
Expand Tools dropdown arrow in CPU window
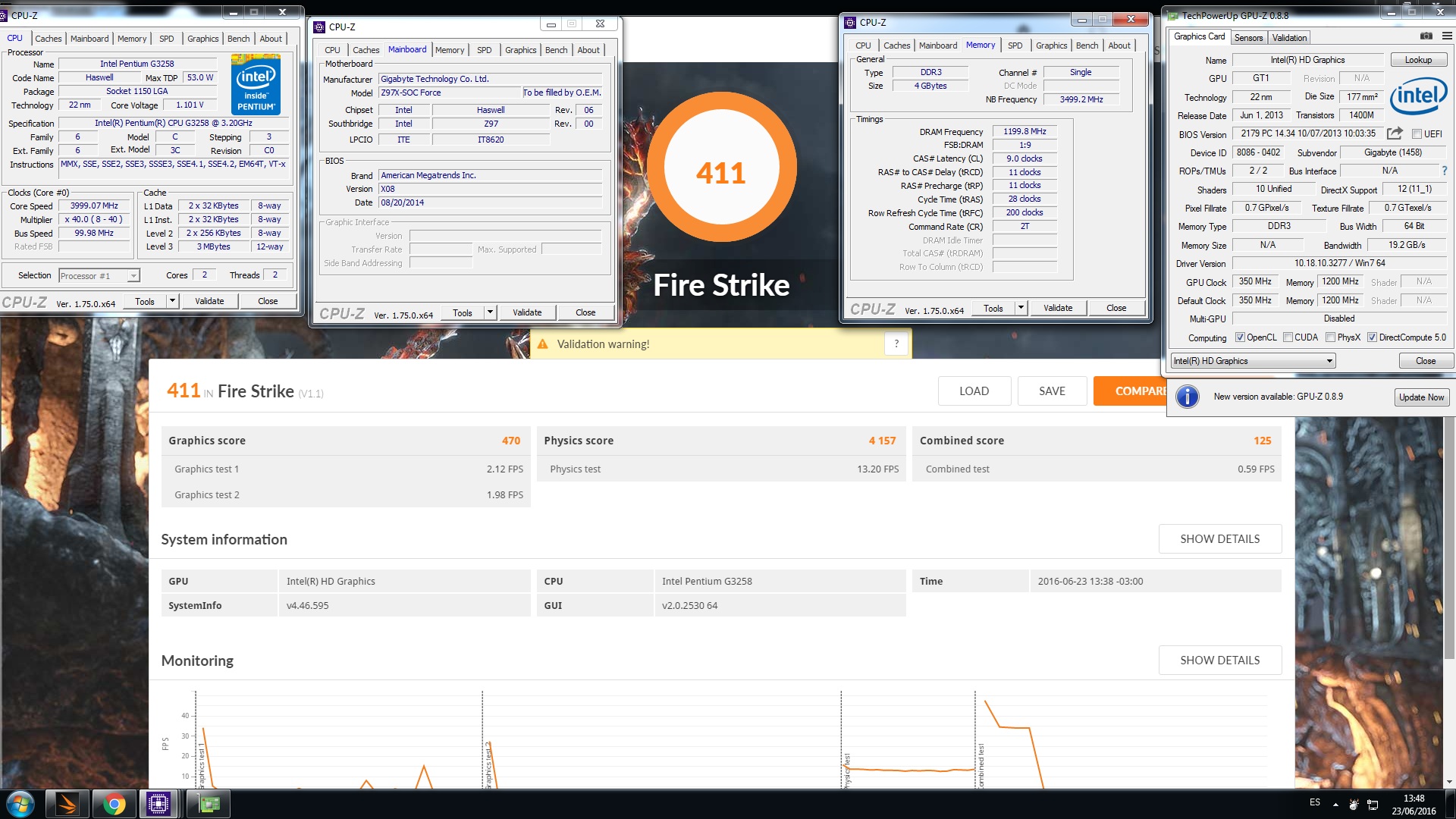(172, 301)
